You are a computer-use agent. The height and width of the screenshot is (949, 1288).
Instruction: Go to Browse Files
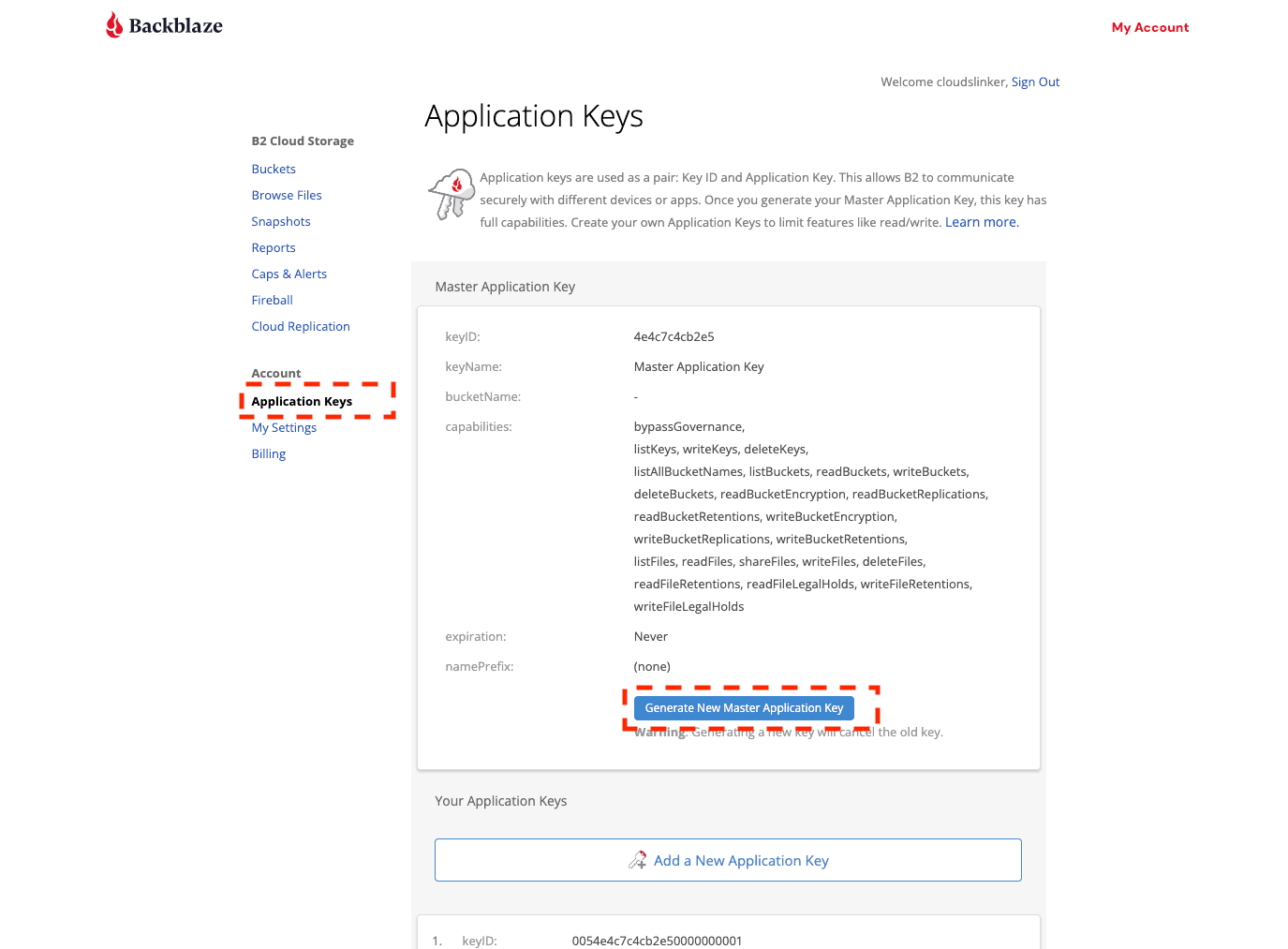(x=287, y=195)
